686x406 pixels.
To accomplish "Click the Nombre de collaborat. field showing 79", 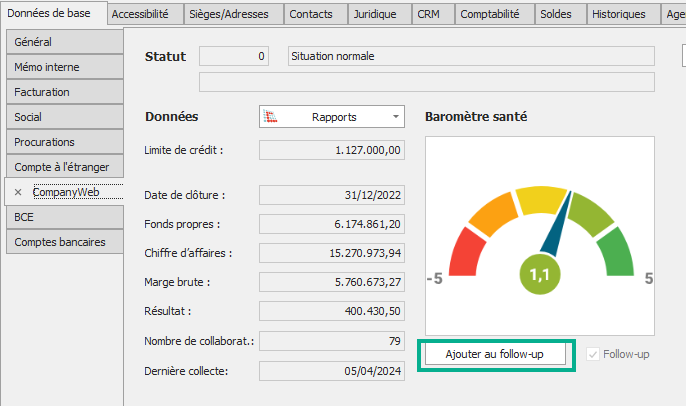I will pyautogui.click(x=332, y=341).
